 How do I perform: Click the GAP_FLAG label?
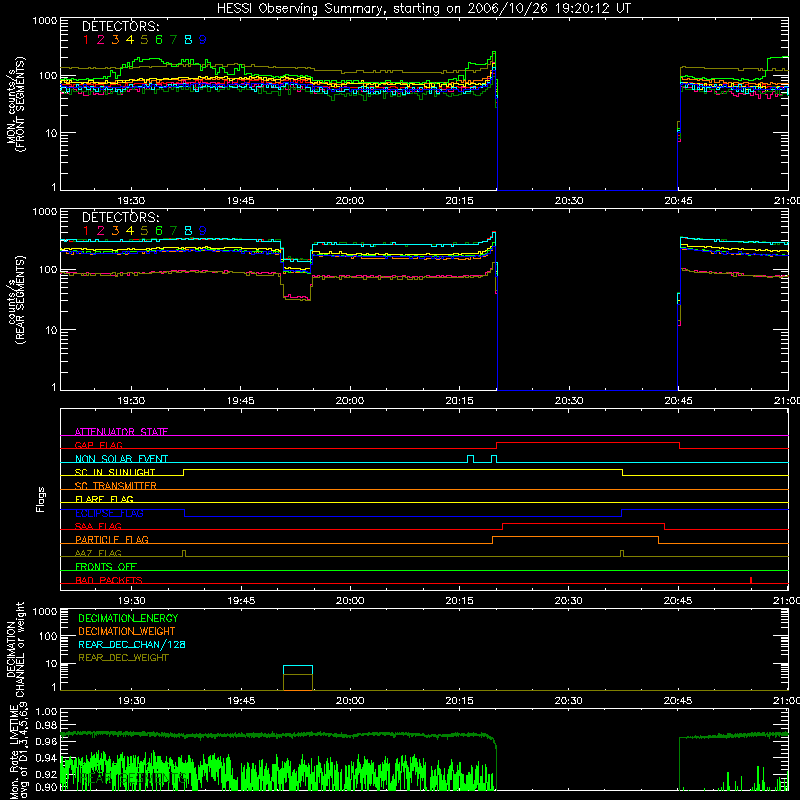(98, 445)
